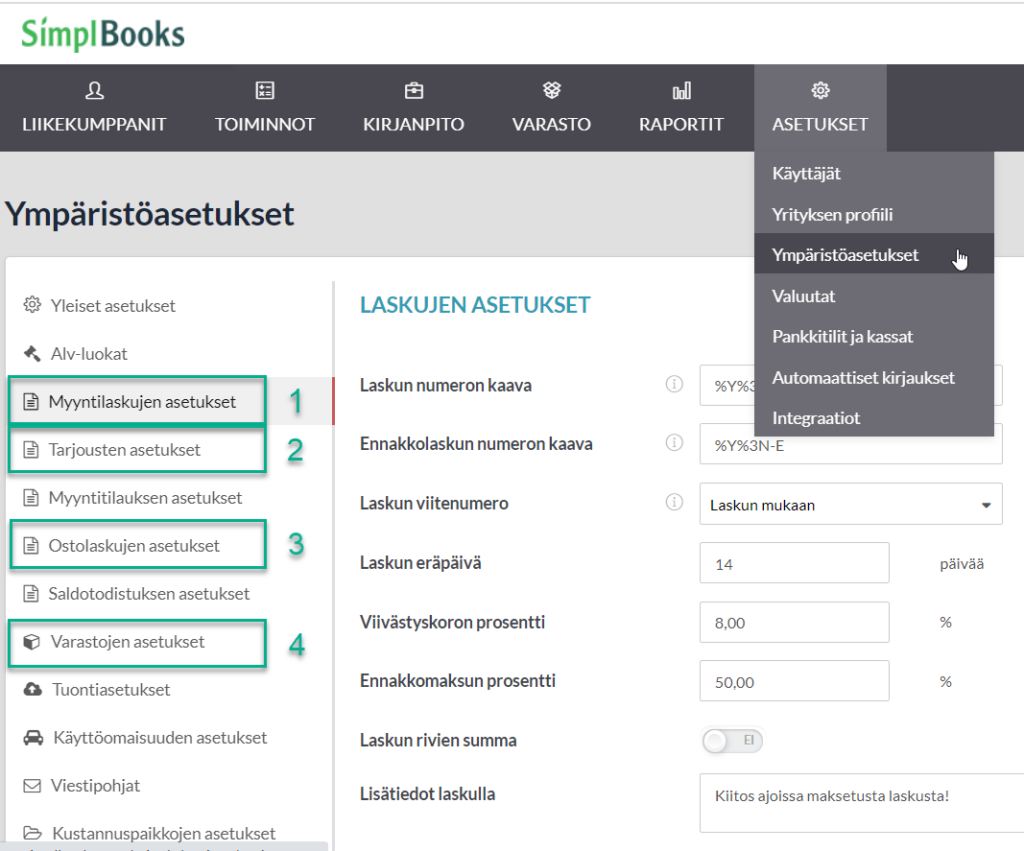Click the Laskujen asetukset heading

475,305
